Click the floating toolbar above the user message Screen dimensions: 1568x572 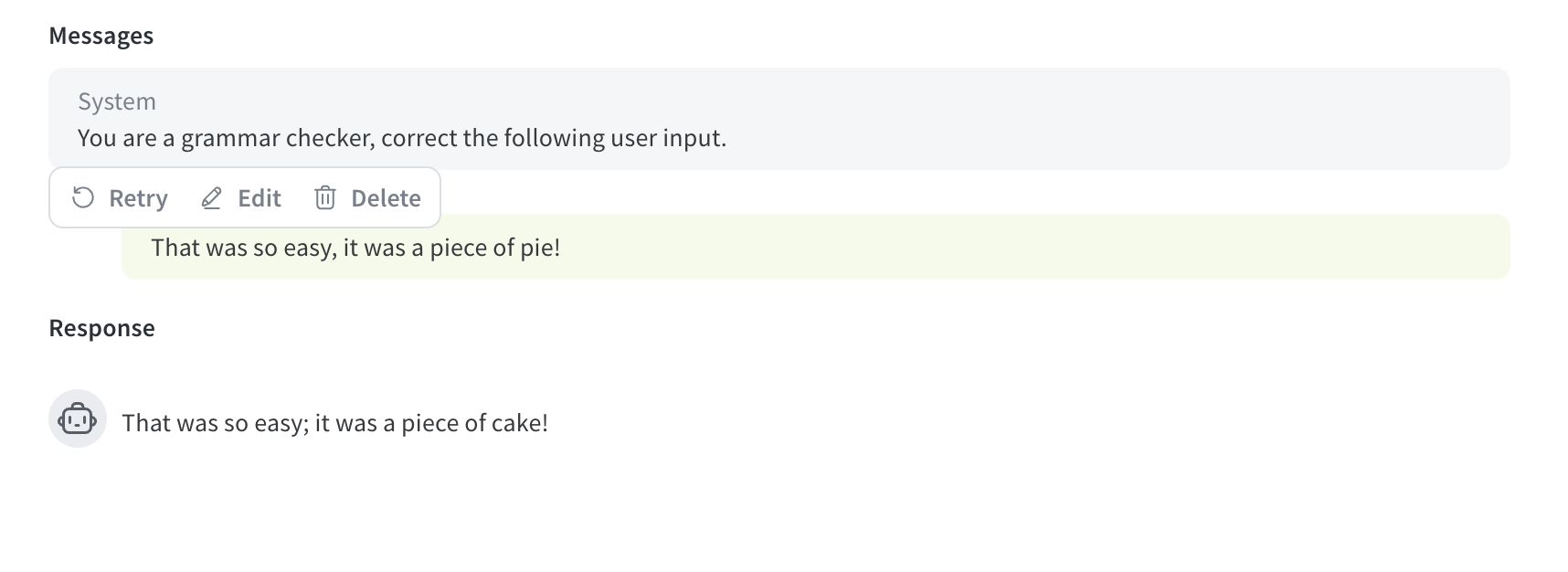tap(244, 197)
